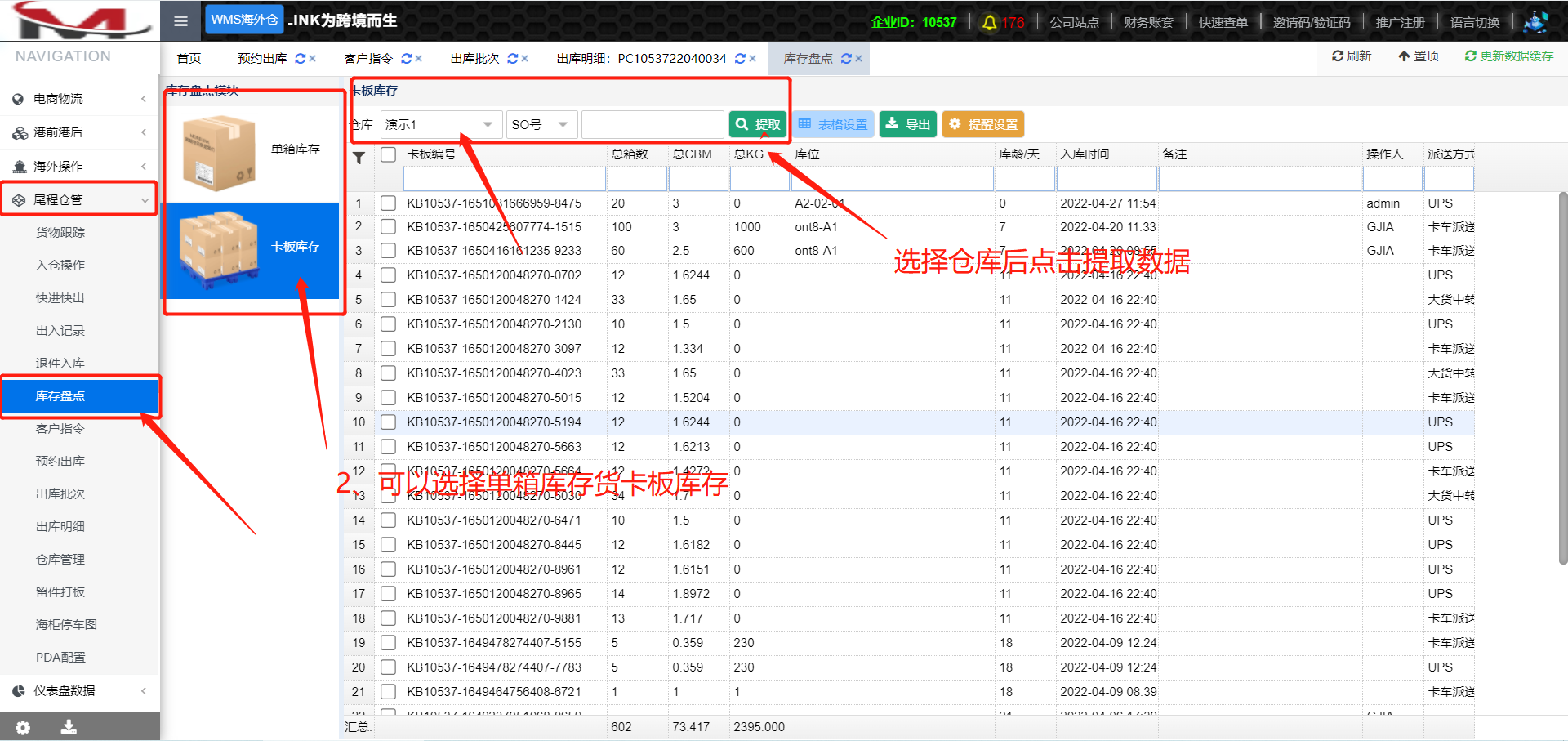1568x741 pixels.
Task: Check the box for row KB10537-1650425607774-1515
Action: point(388,227)
